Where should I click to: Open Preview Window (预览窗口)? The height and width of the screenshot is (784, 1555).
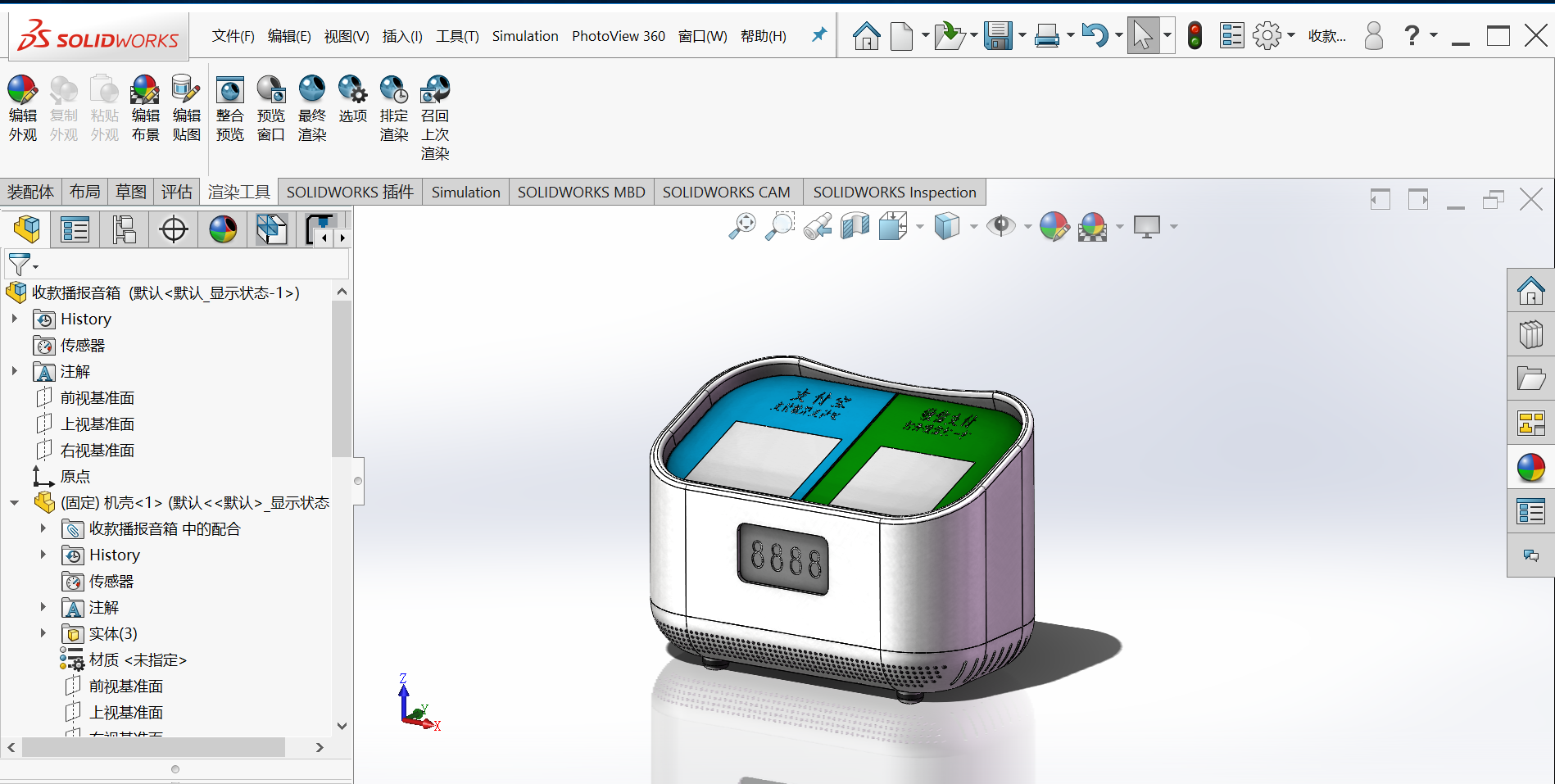coord(271,108)
